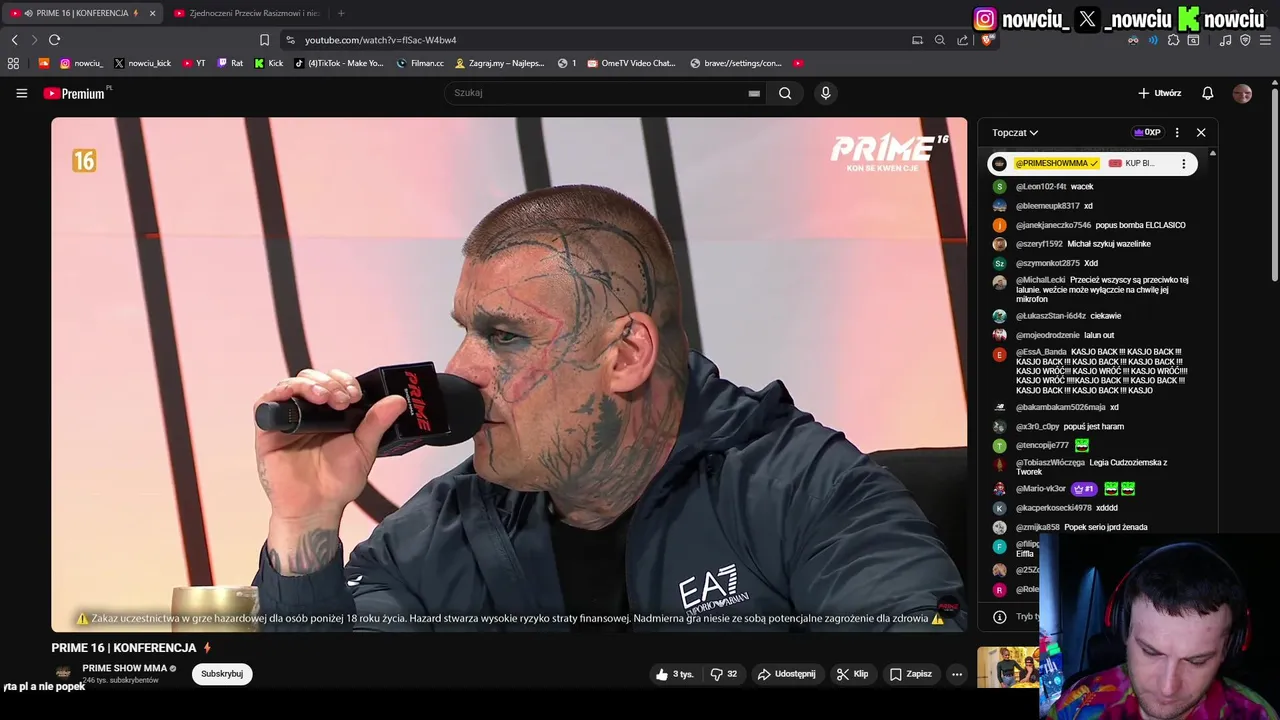Click the live chat info icon

999,617
